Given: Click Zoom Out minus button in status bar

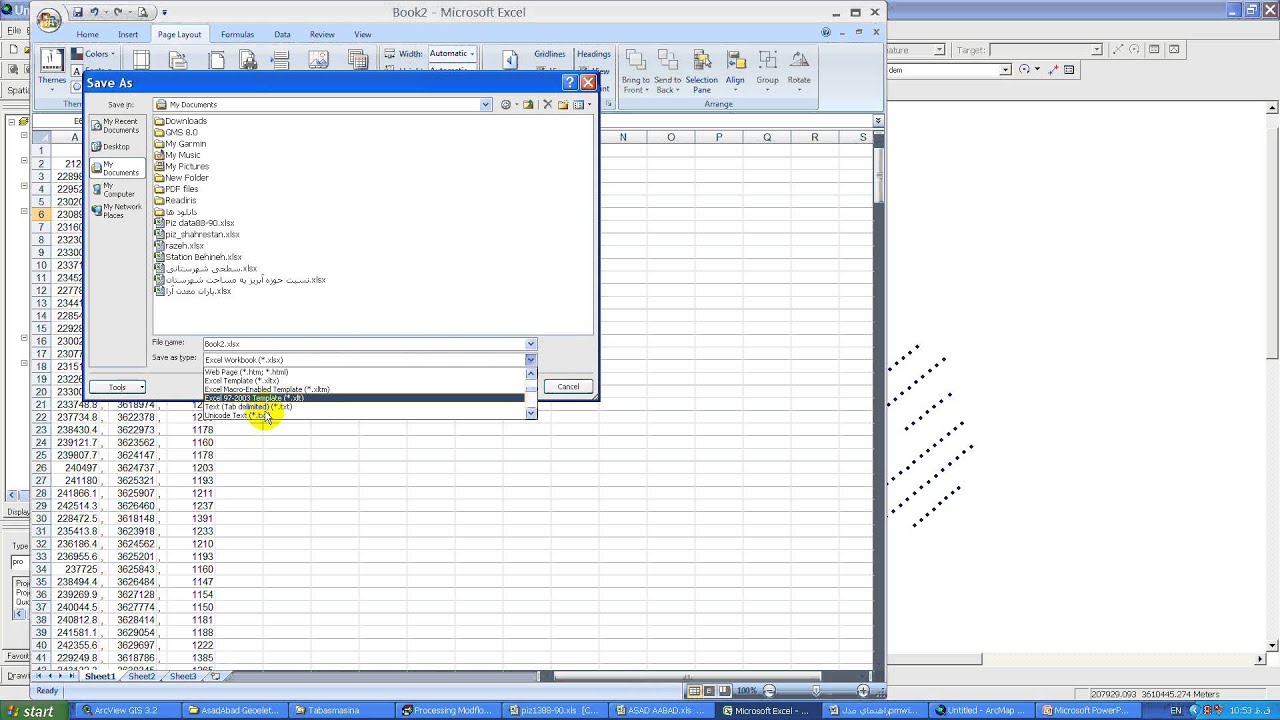Looking at the screenshot, I should (769, 690).
